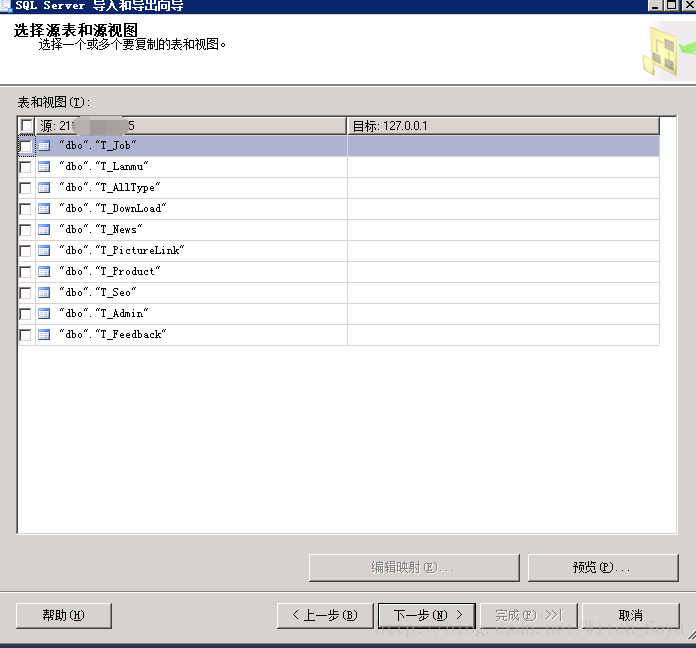Click the table icon beside T_News
Image resolution: width=696 pixels, height=648 pixels.
(44, 230)
